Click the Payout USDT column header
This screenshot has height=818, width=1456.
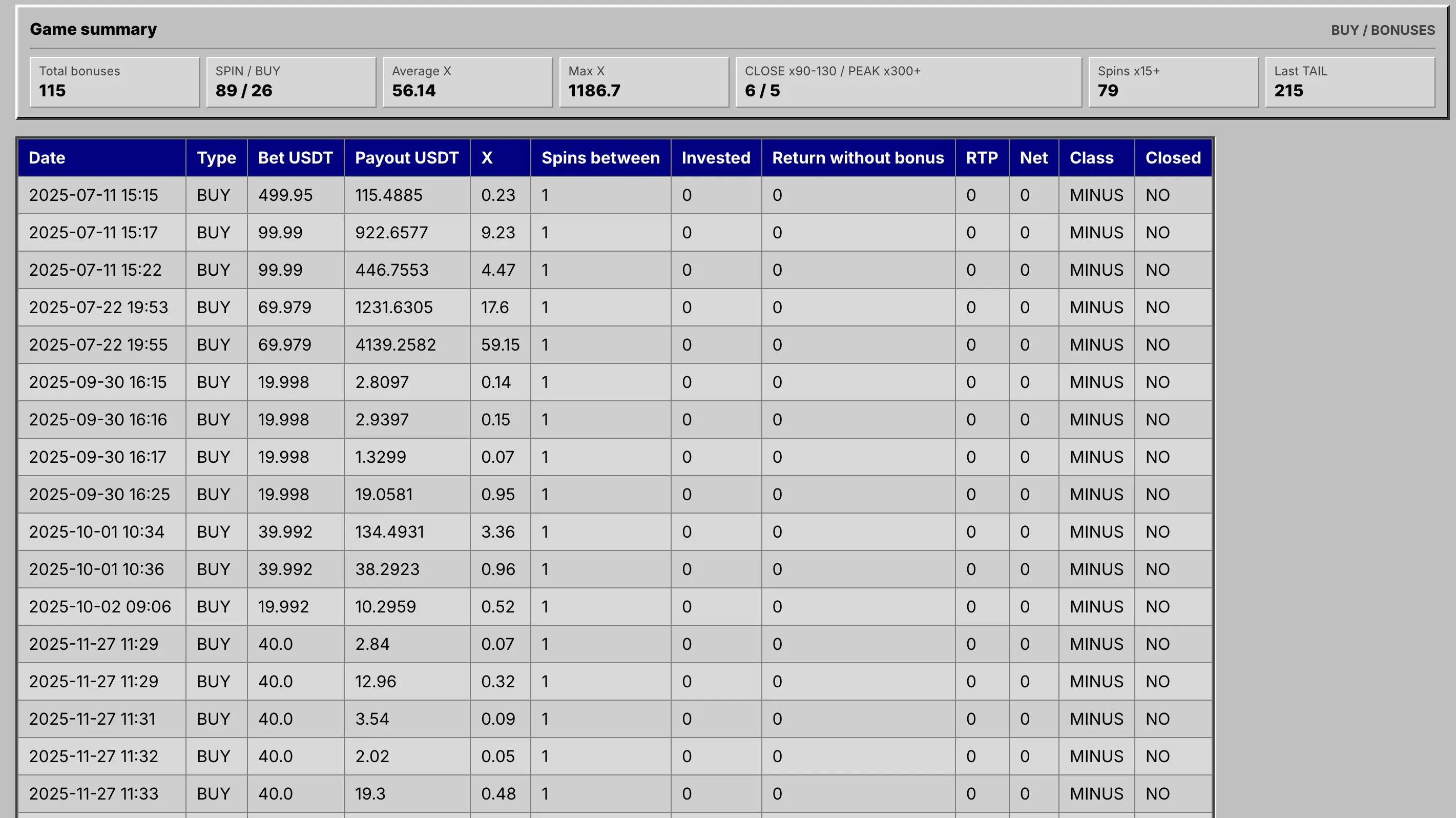pos(407,158)
